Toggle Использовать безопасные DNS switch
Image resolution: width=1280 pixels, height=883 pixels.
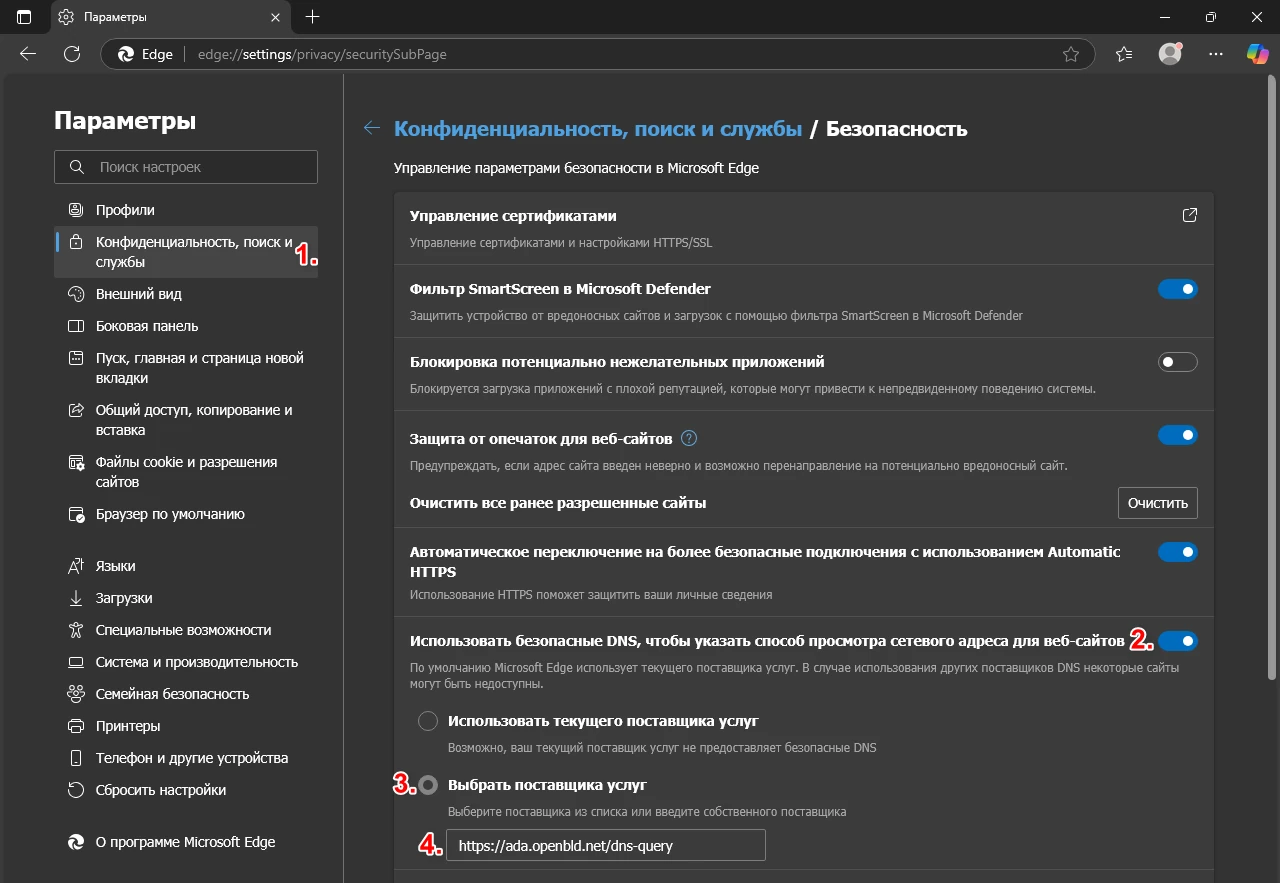coord(1178,640)
